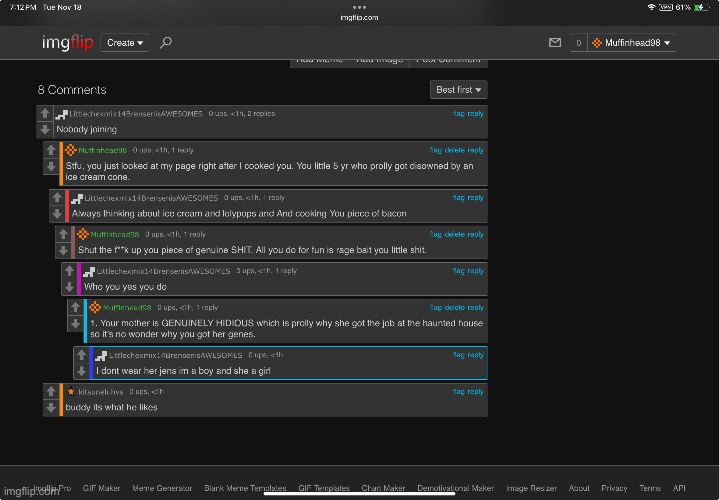Click the imgflip logo

(69, 43)
